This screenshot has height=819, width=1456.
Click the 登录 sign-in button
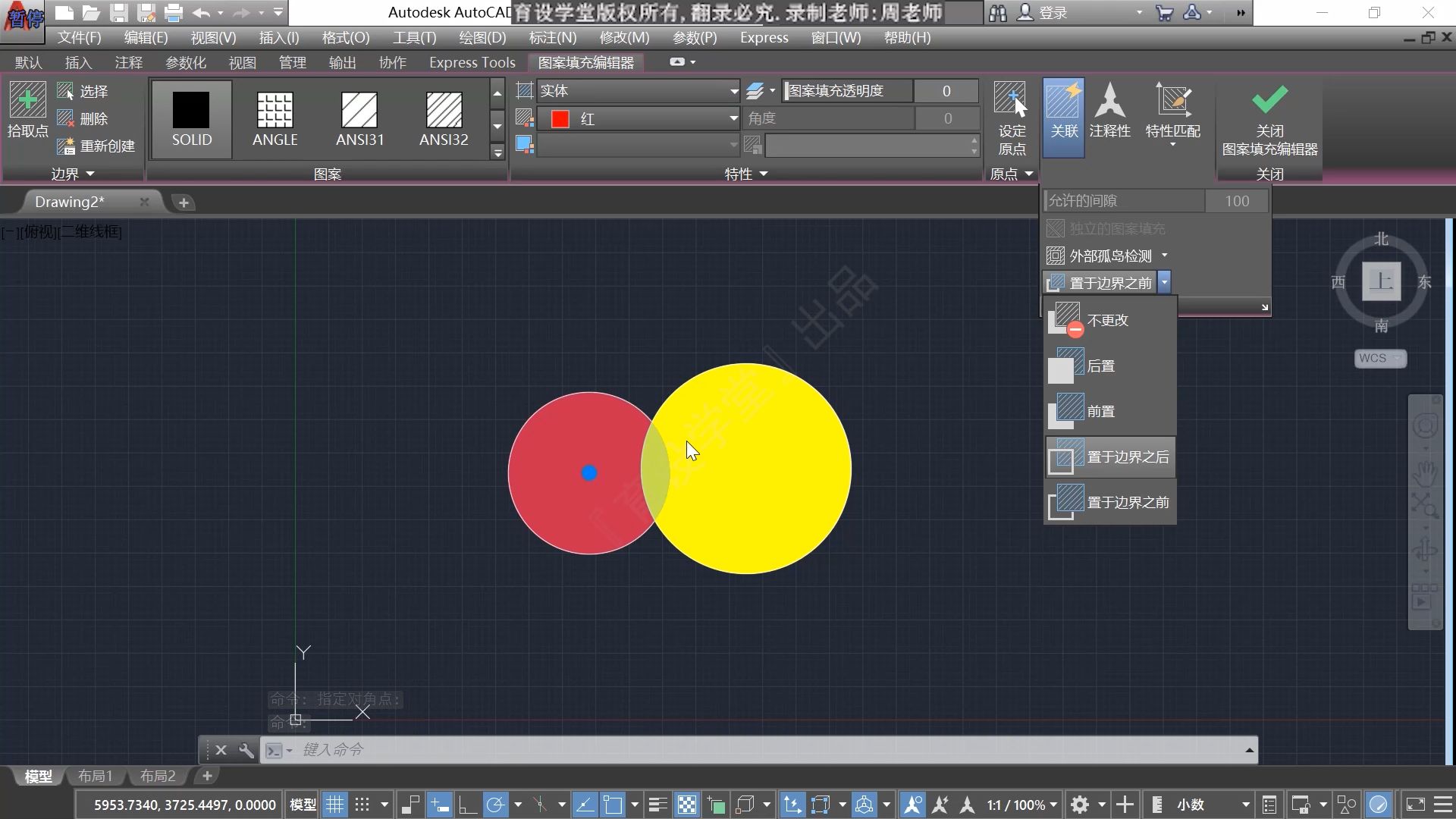[x=1043, y=13]
